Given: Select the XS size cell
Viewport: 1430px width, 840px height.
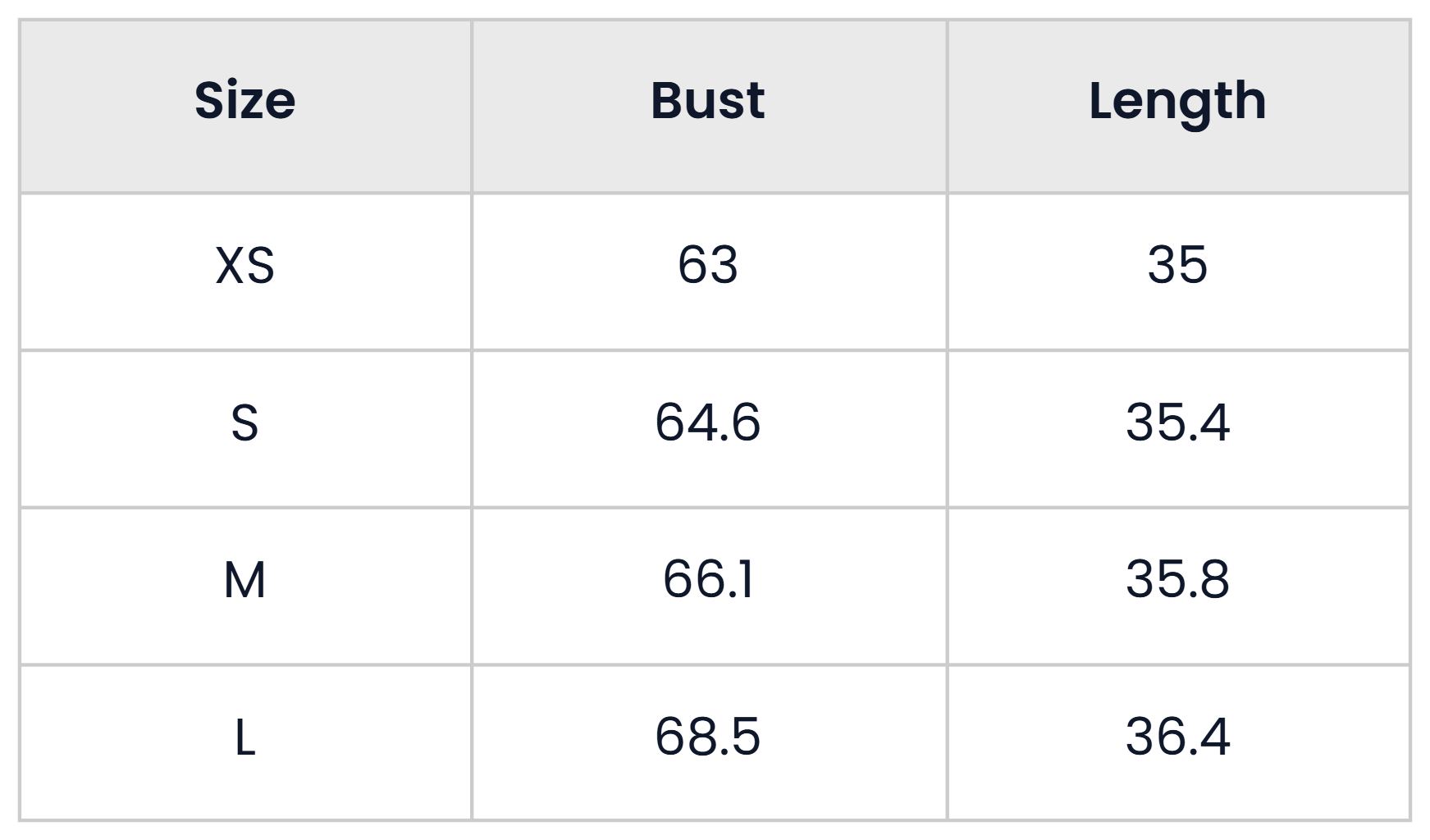Looking at the screenshot, I should click(245, 272).
